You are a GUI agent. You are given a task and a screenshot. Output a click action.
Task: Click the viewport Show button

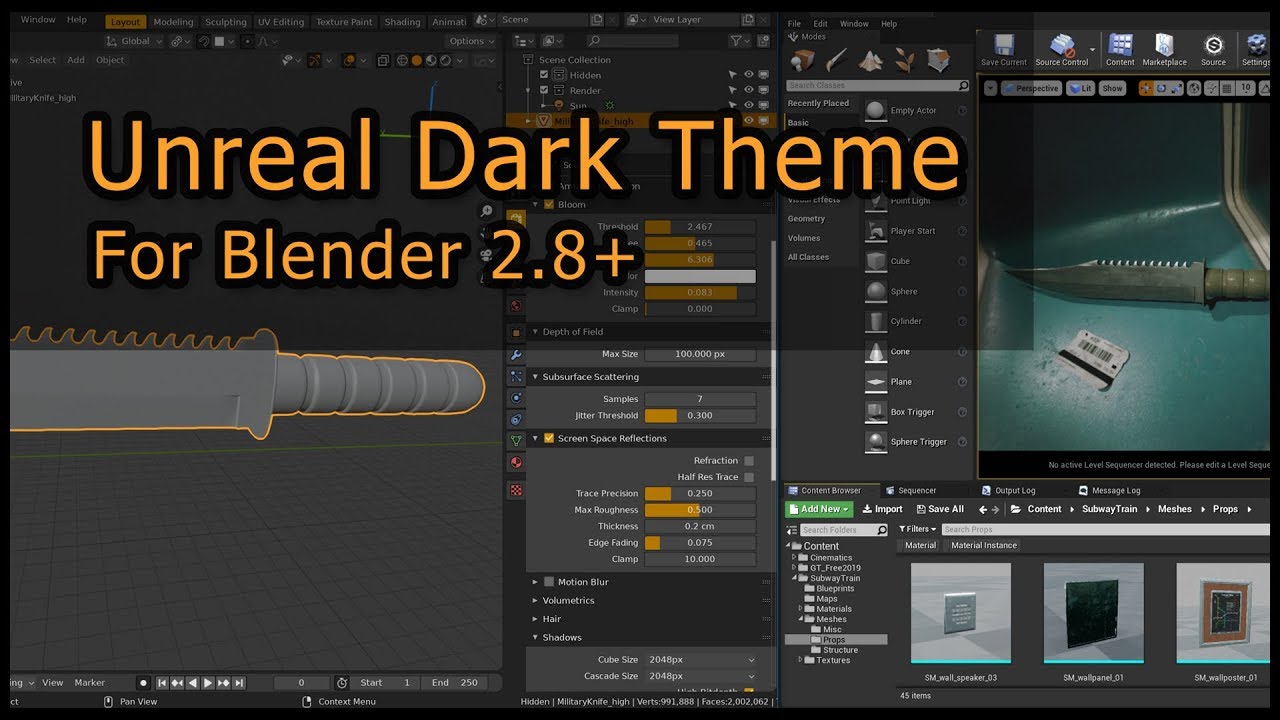pos(1112,88)
